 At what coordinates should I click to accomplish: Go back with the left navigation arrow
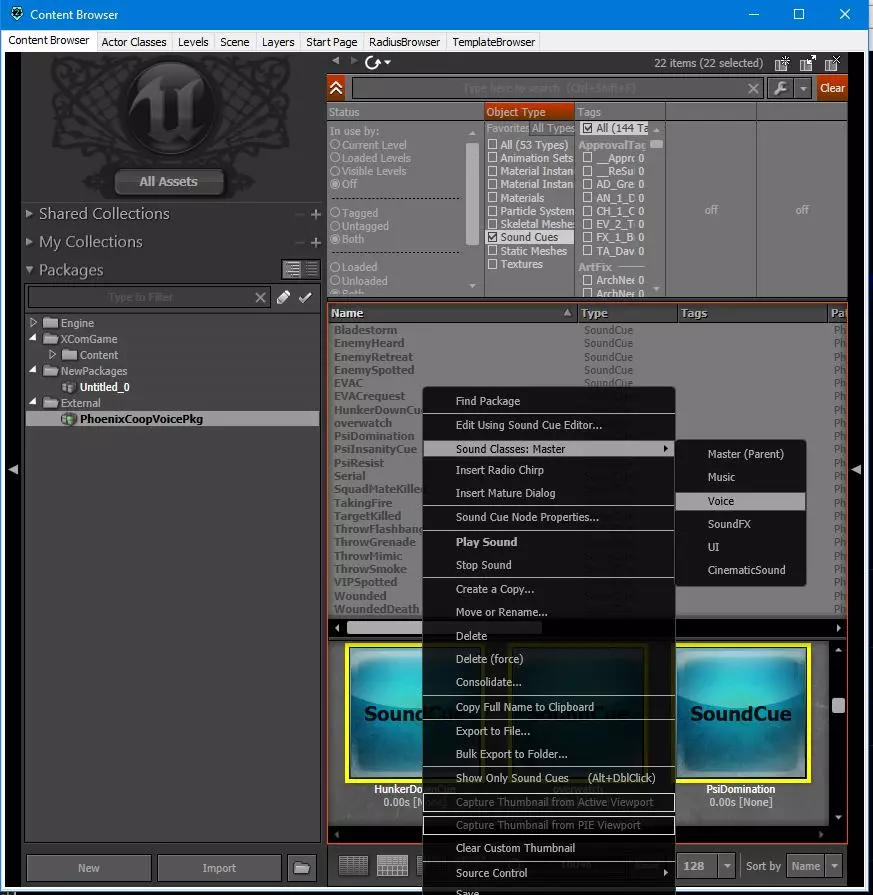click(x=336, y=61)
